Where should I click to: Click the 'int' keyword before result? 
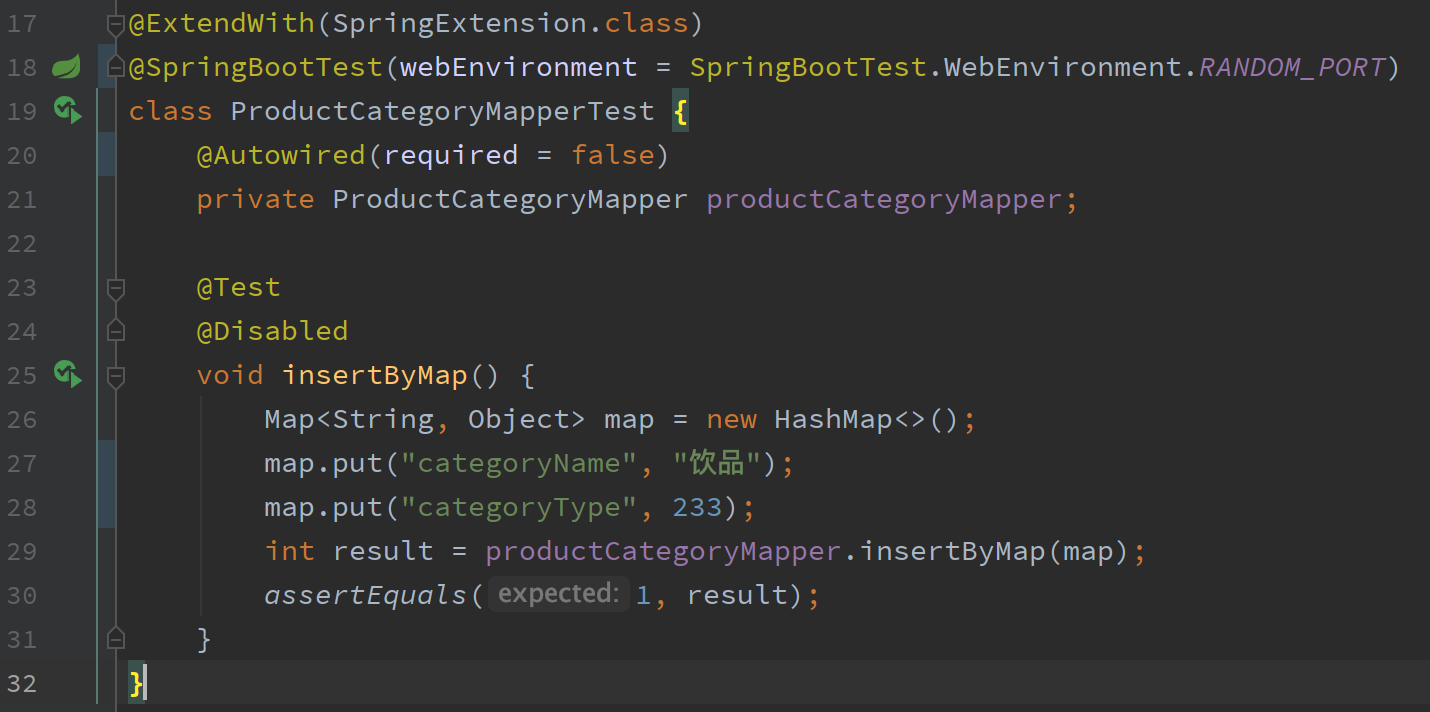[290, 551]
